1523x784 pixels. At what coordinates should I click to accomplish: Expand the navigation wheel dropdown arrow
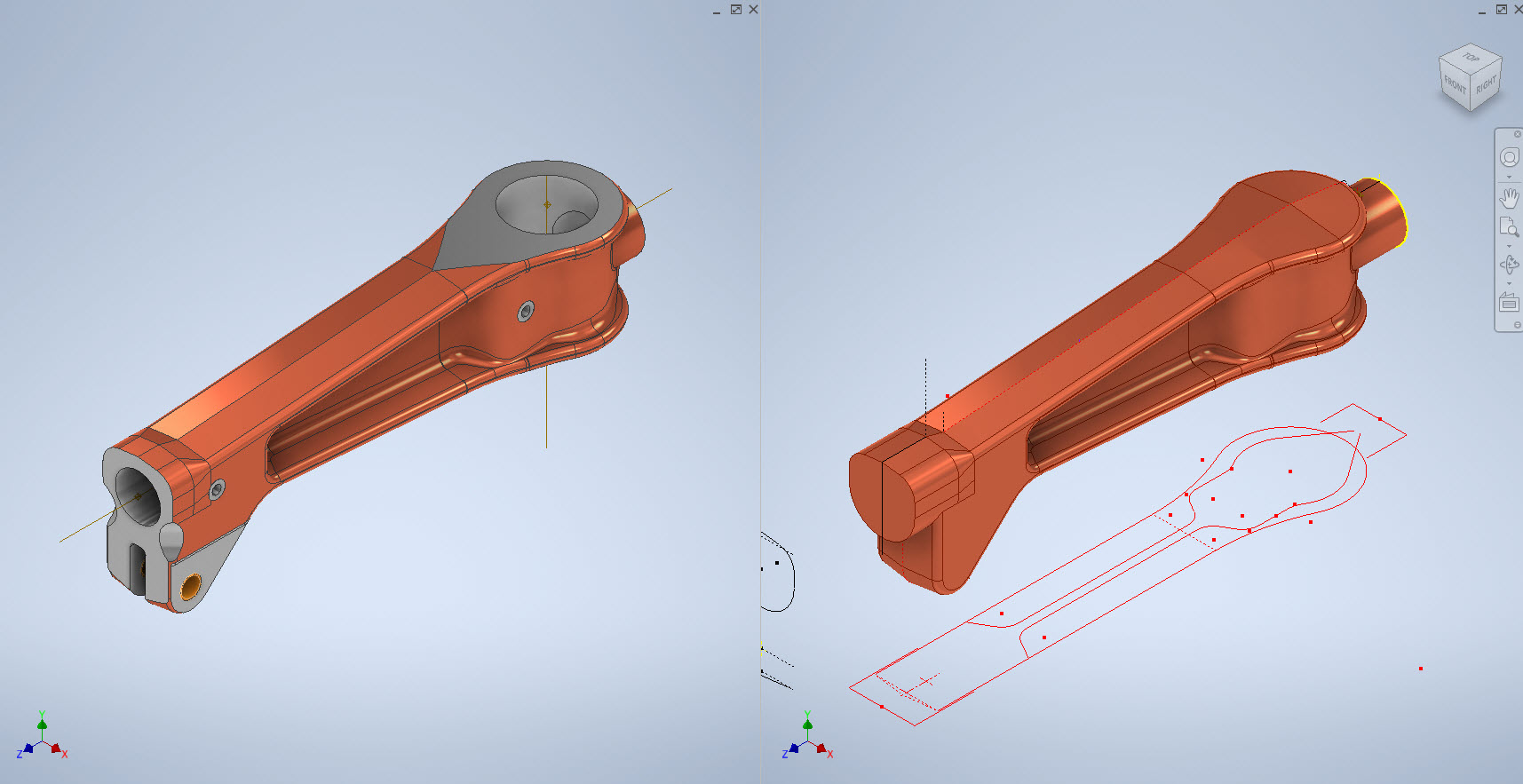1509,178
